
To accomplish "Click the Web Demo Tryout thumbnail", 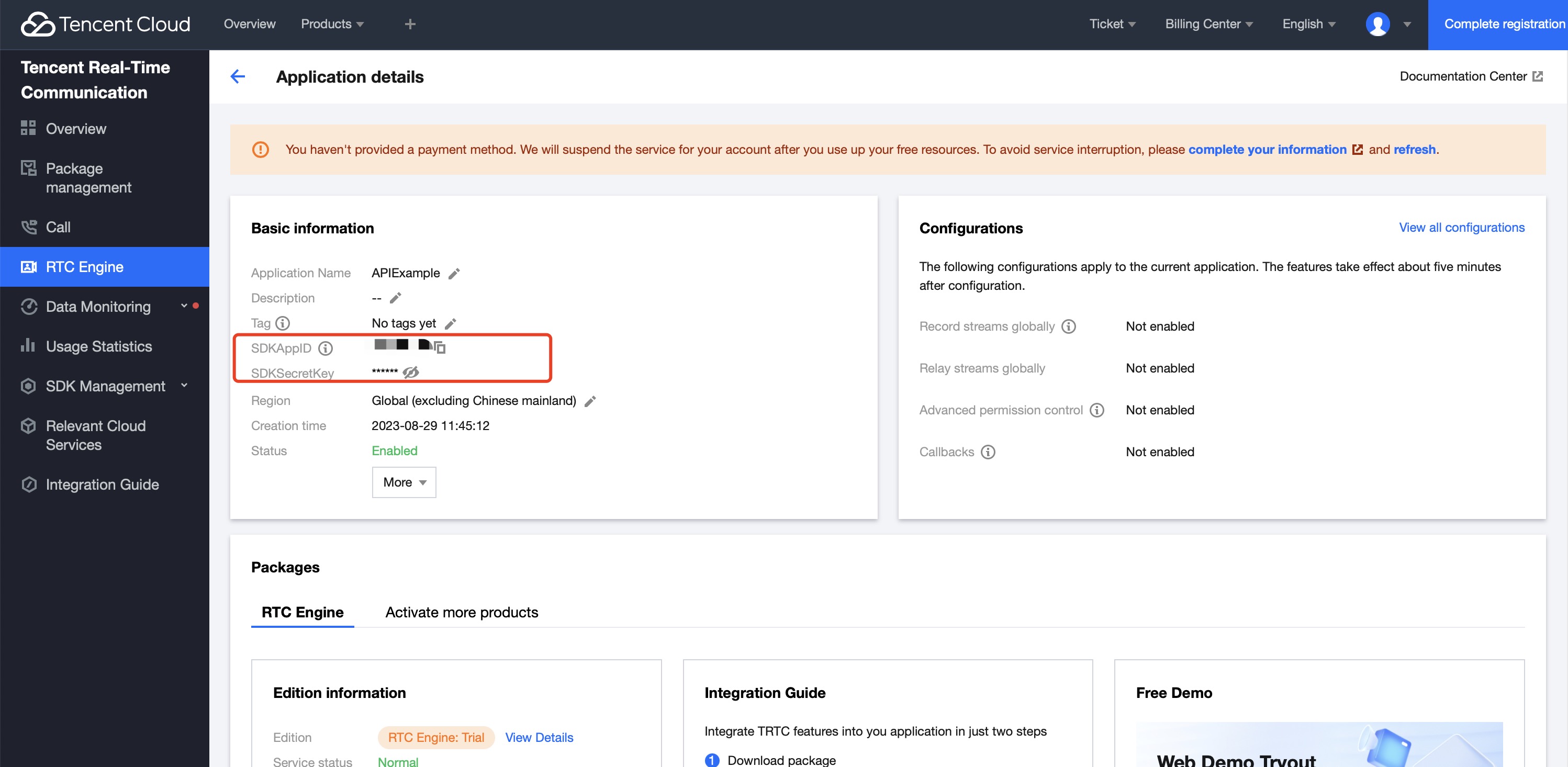I will (1319, 745).
